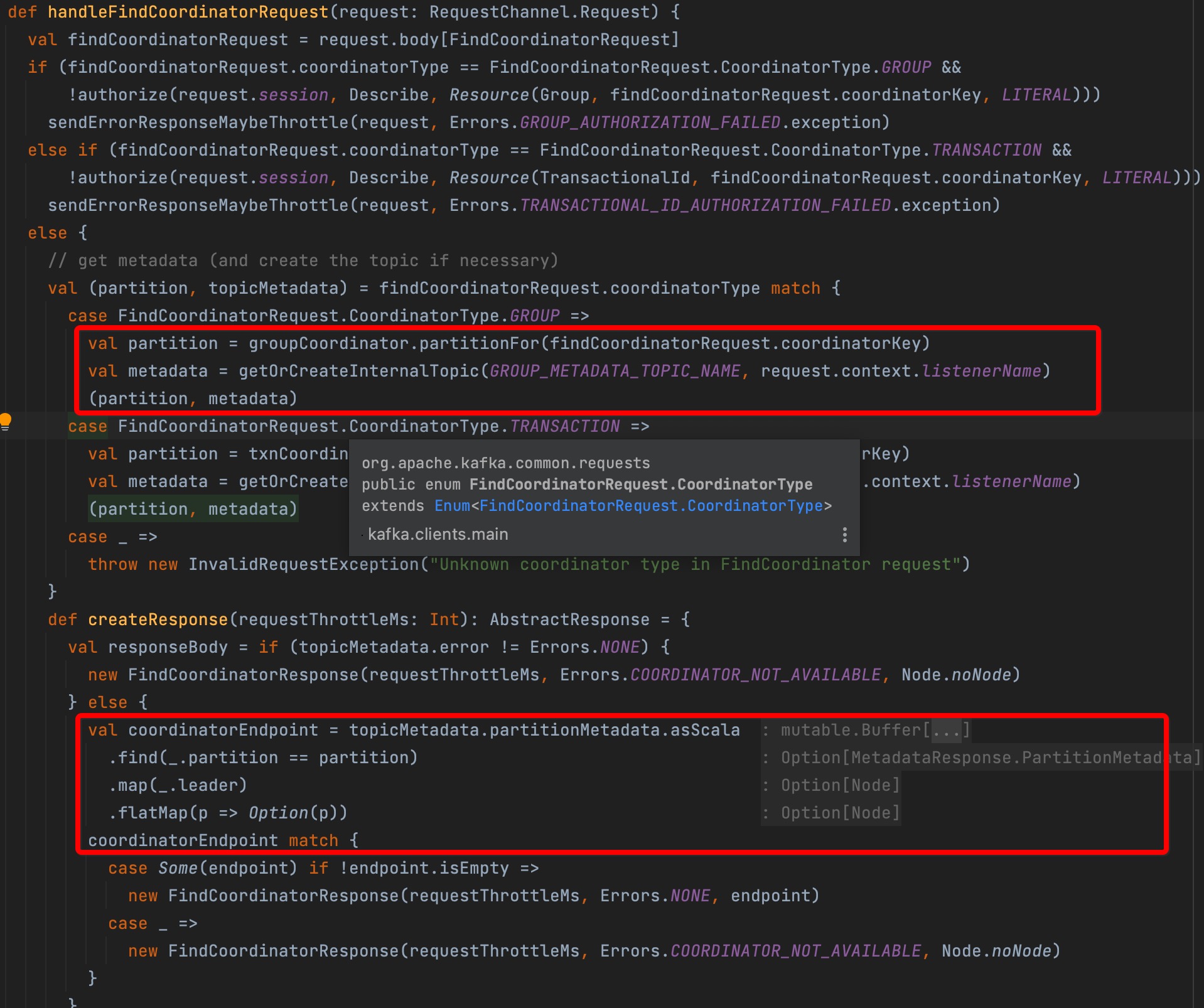1204x1008 pixels.
Task: Click the InvalidRequestException class name
Action: pos(303,564)
